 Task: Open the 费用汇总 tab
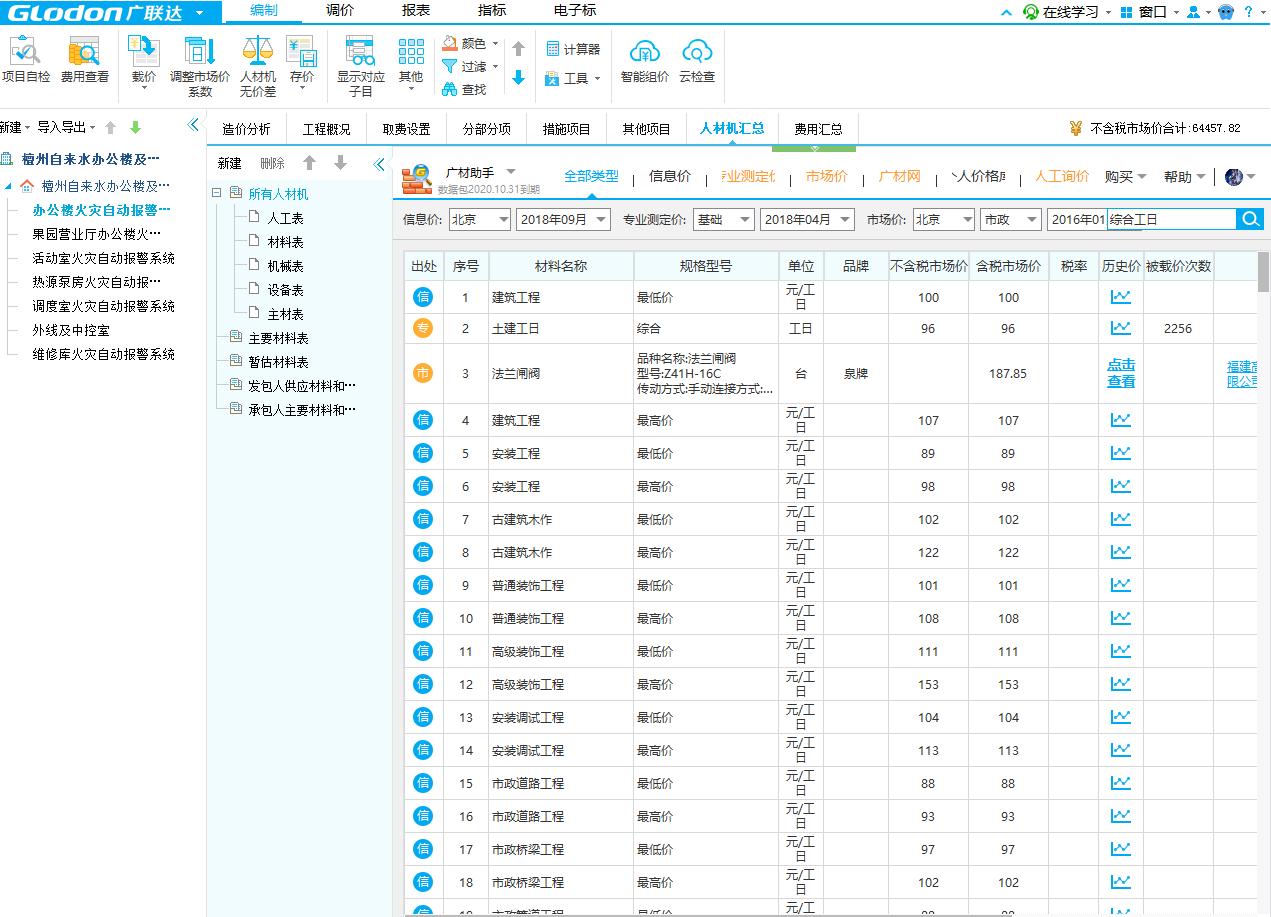pos(818,129)
